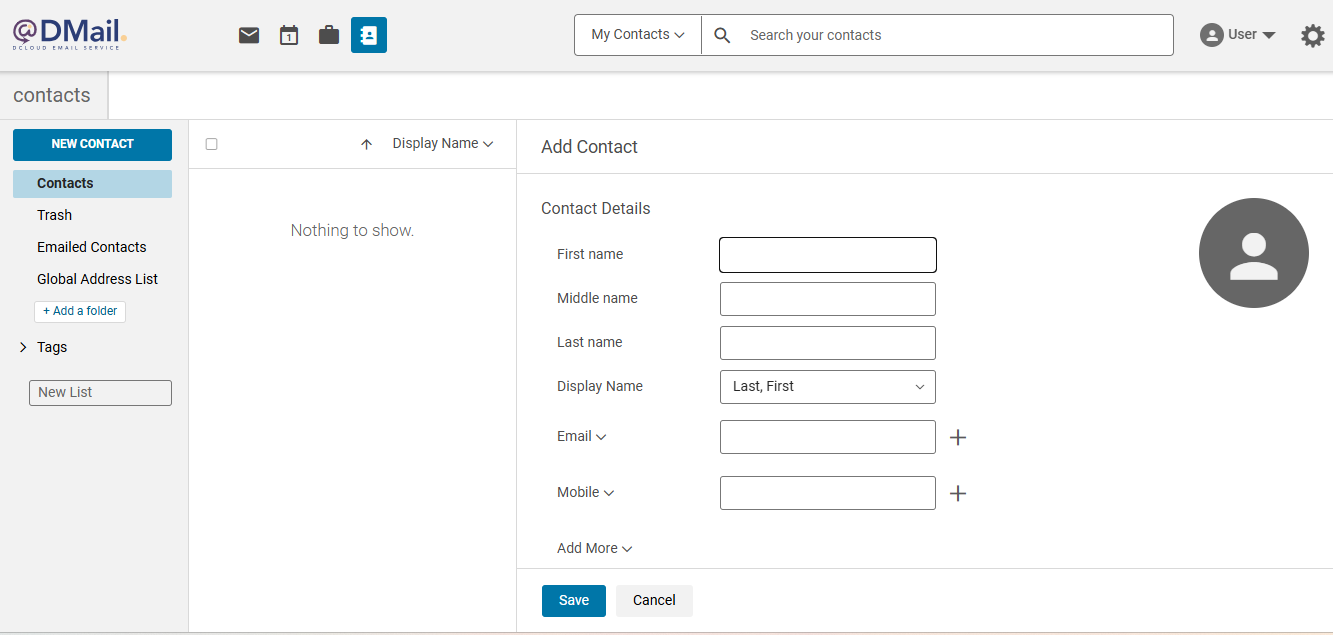Open the Briefcase icon in header

(329, 35)
